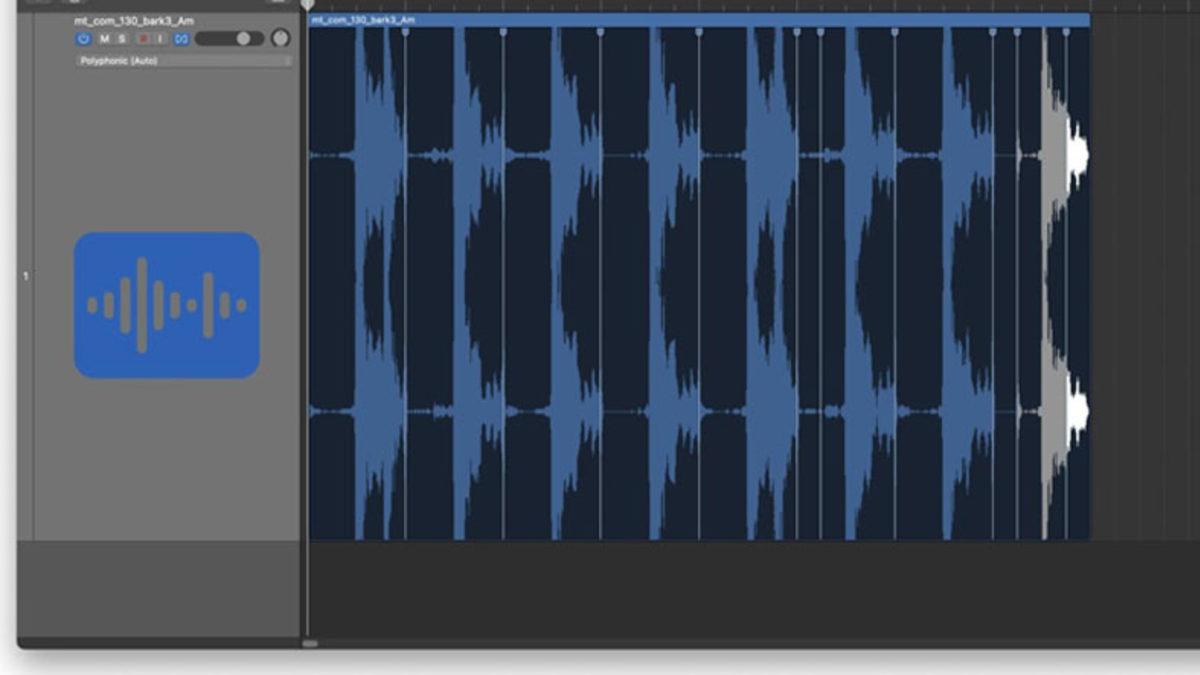
Task: Click the track pan knob
Action: (x=280, y=38)
